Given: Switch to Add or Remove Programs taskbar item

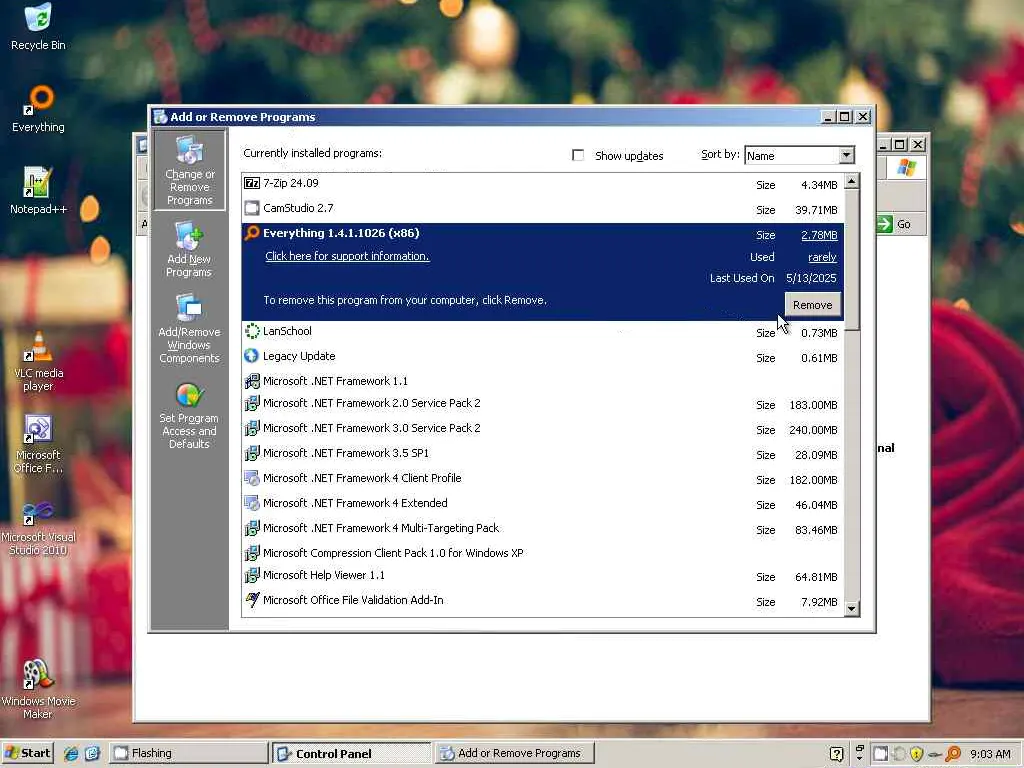Looking at the screenshot, I should point(514,753).
